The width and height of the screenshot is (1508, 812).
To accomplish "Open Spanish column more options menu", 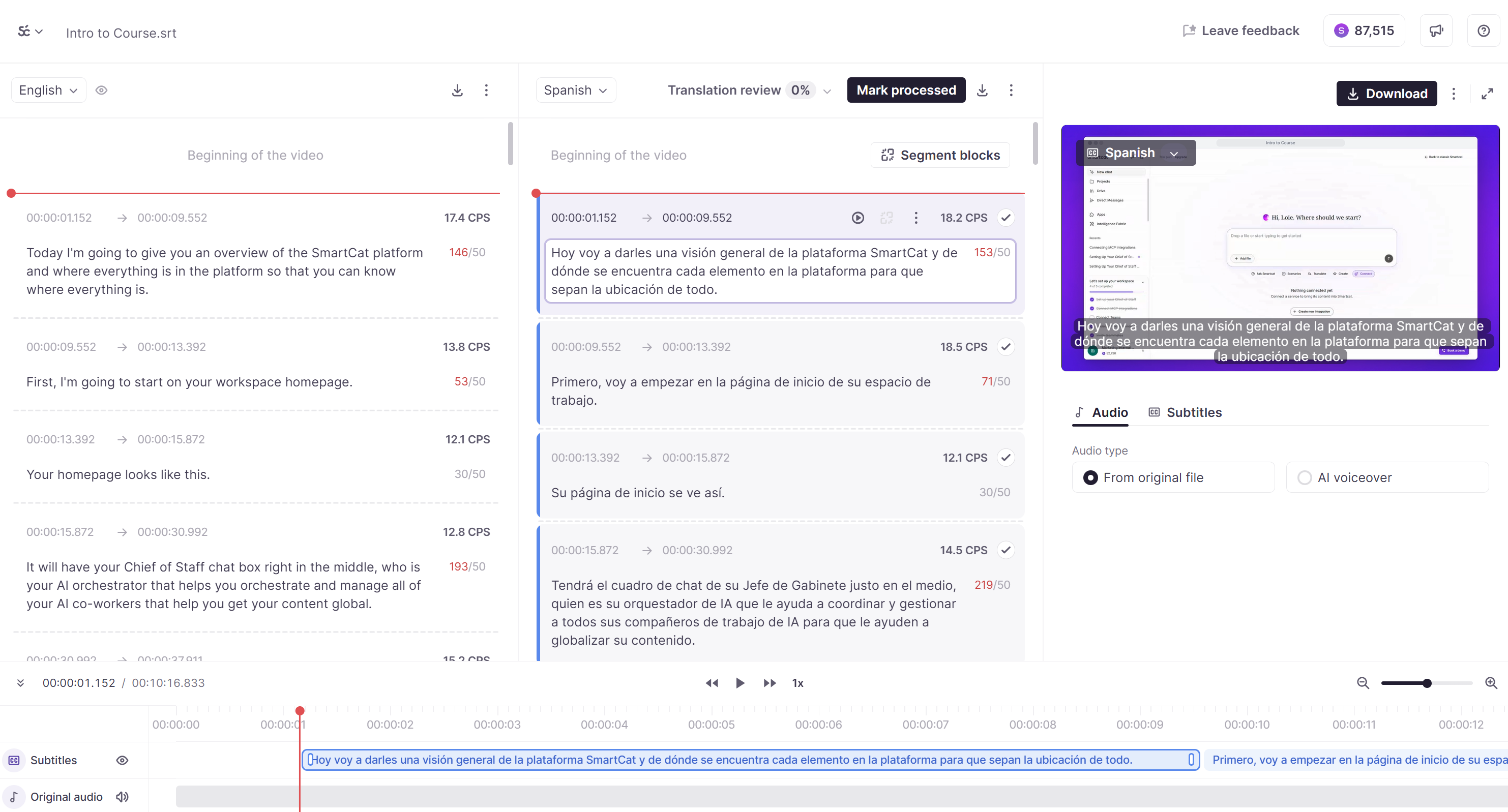I will (x=1011, y=90).
